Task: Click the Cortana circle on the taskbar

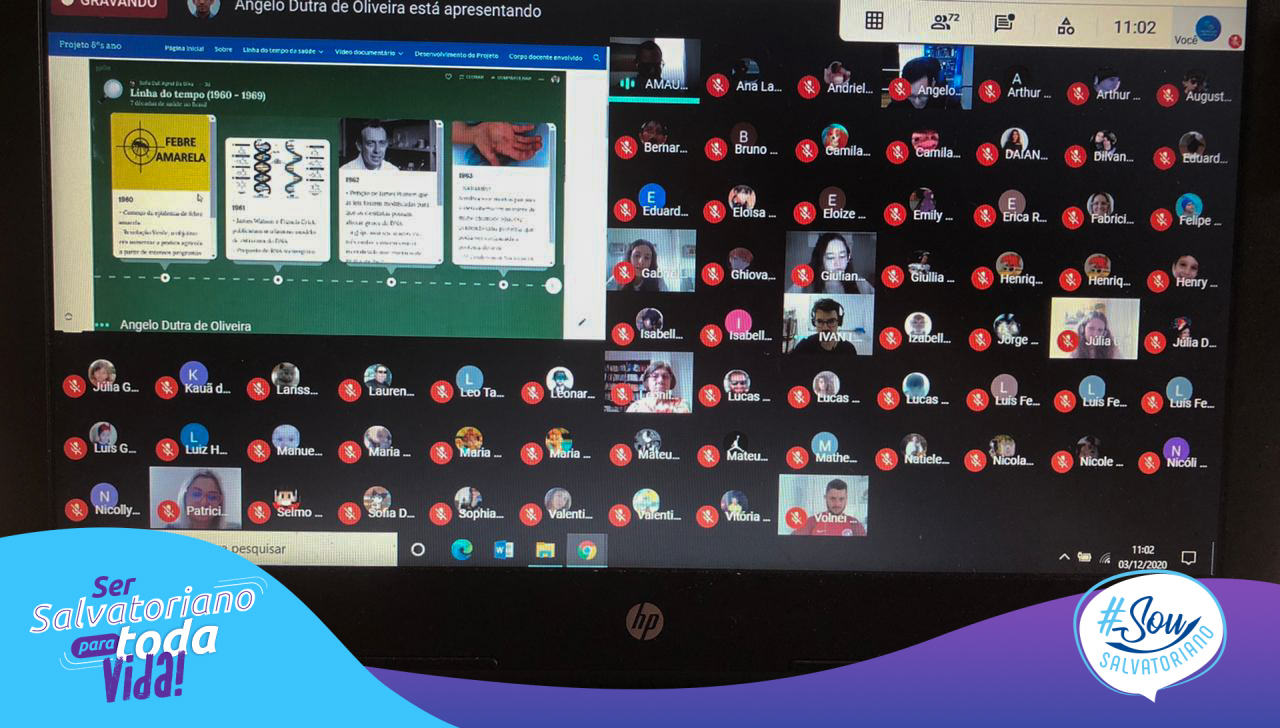Action: click(418, 549)
